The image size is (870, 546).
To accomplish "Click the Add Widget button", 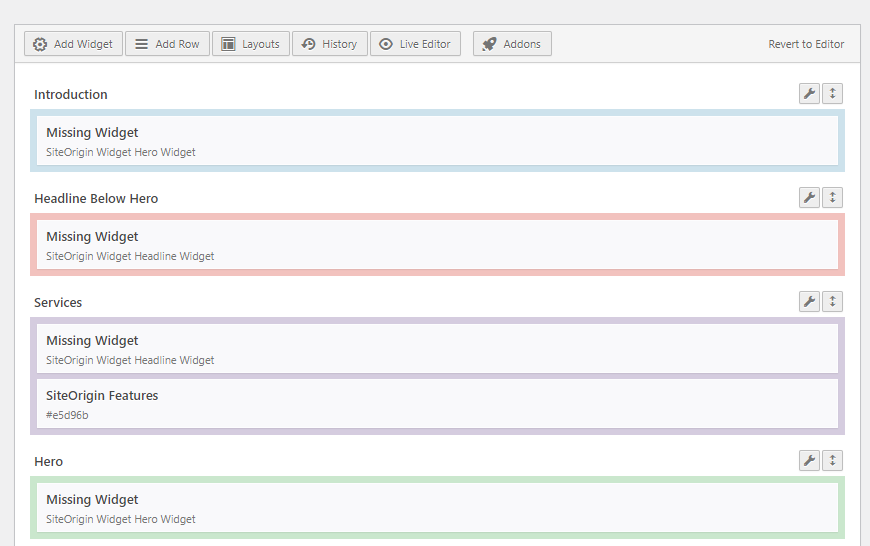I will [x=73, y=44].
